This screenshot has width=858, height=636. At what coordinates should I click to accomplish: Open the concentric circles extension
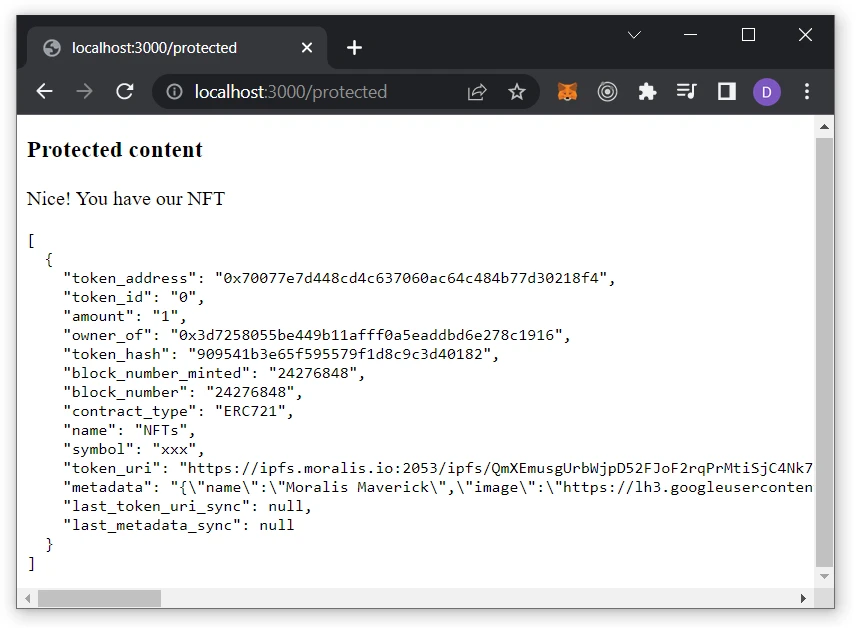coord(607,91)
